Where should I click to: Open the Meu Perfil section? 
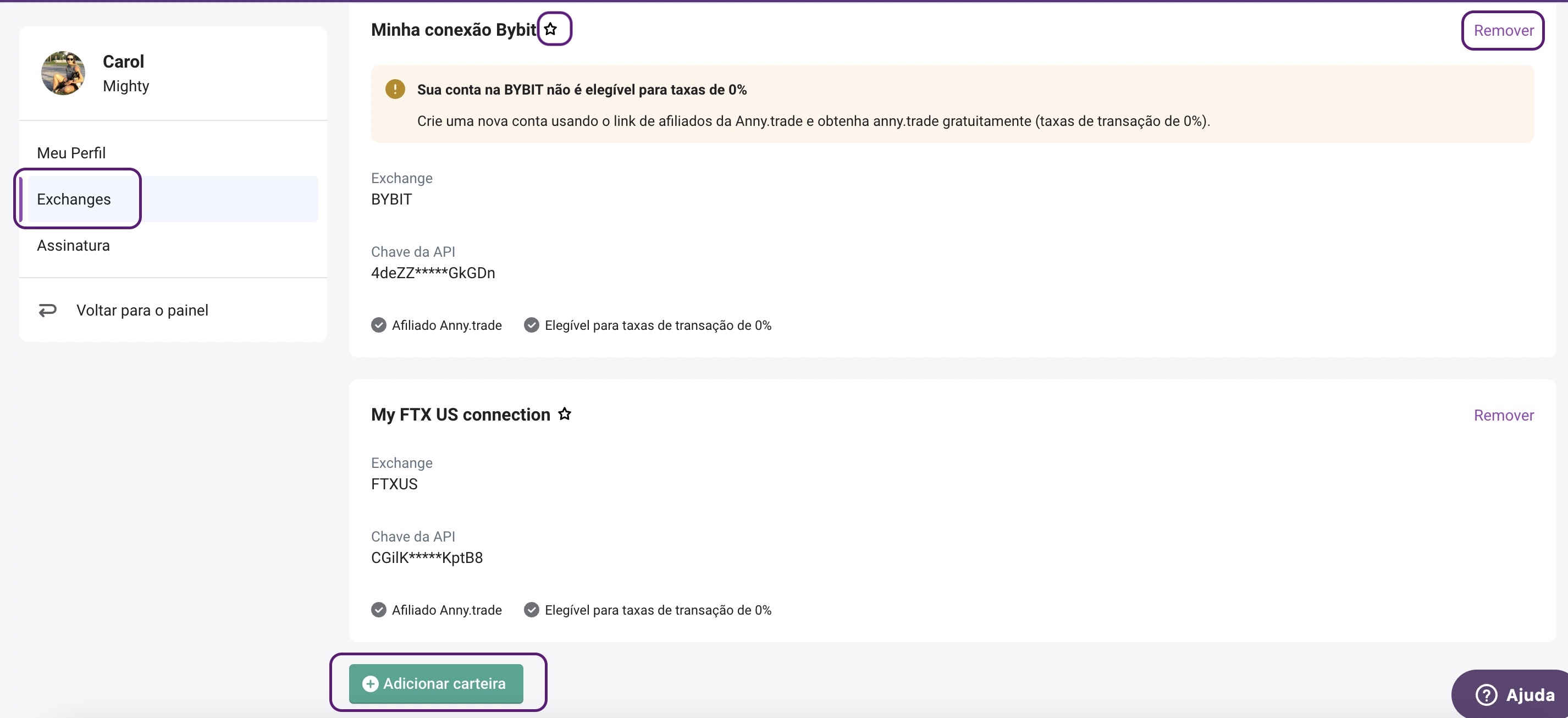click(x=71, y=153)
